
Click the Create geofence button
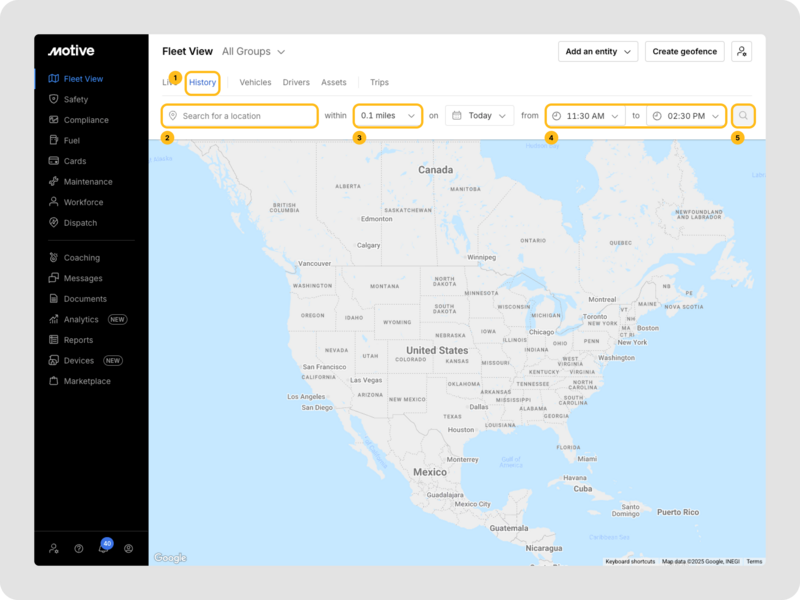click(x=685, y=52)
